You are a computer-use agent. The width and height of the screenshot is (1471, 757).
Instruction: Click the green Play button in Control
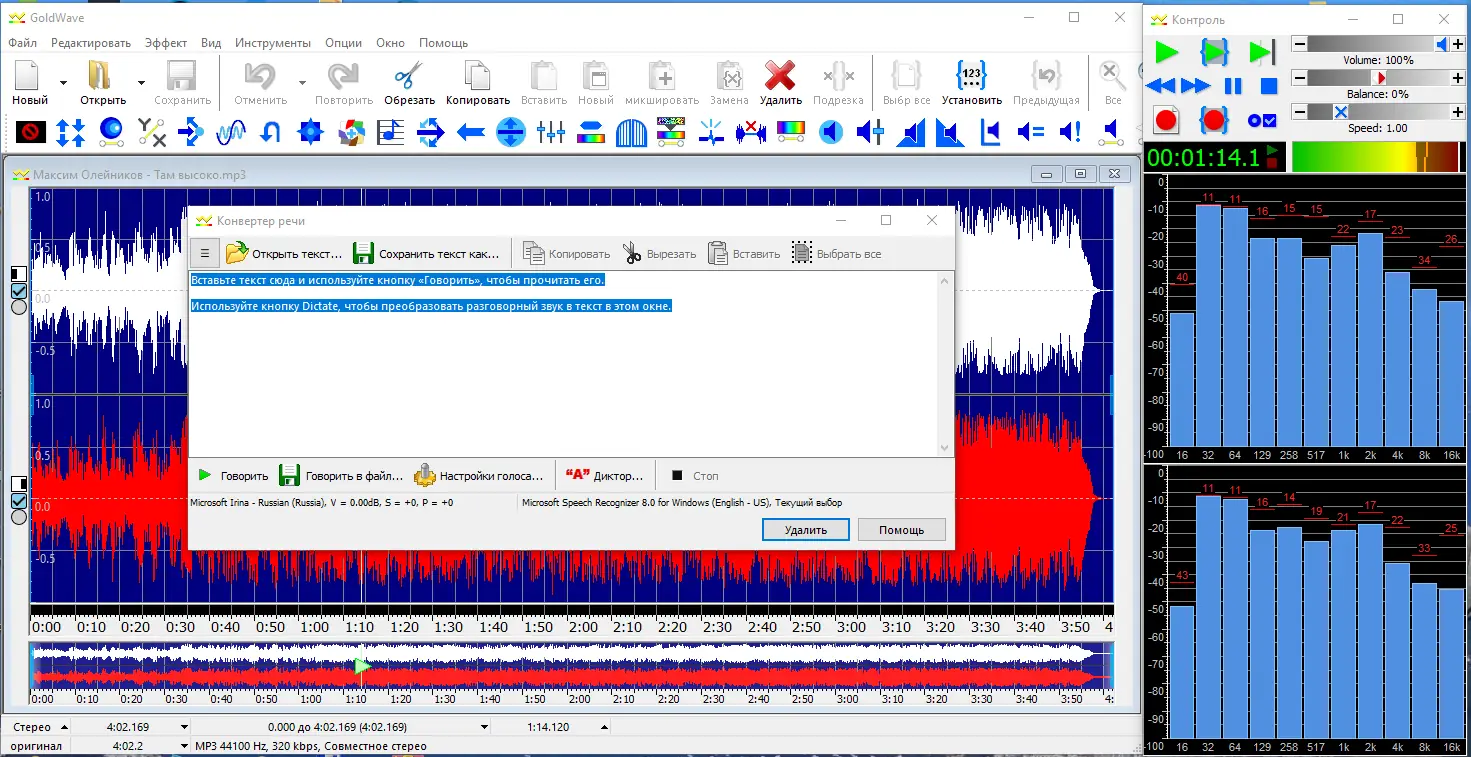tap(1166, 53)
